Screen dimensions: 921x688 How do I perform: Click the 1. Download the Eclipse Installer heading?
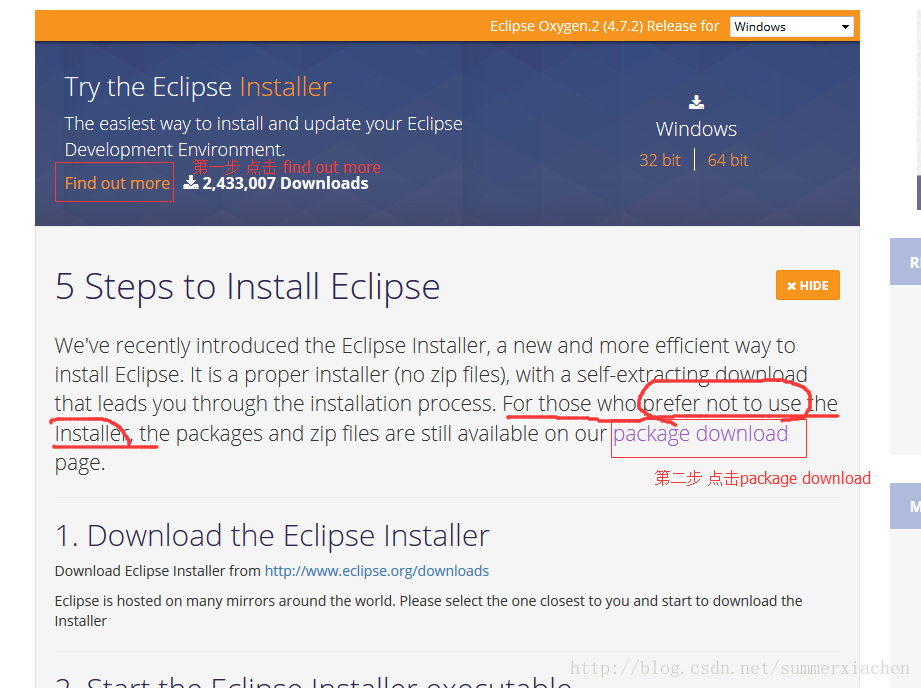tap(272, 535)
